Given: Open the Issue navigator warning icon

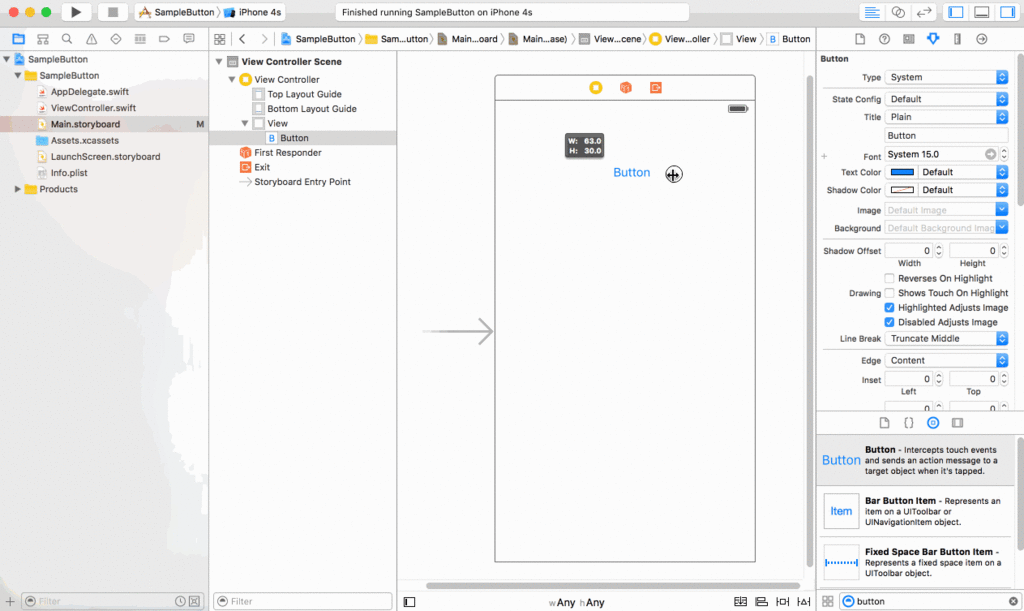Looking at the screenshot, I should point(91,39).
